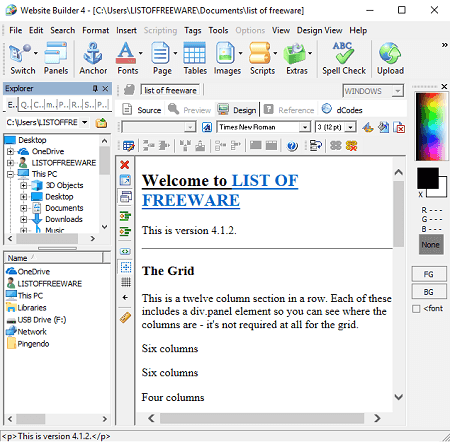Click the broken link icon in design toolbar
The height and width of the screenshot is (442, 450).
click(x=352, y=146)
